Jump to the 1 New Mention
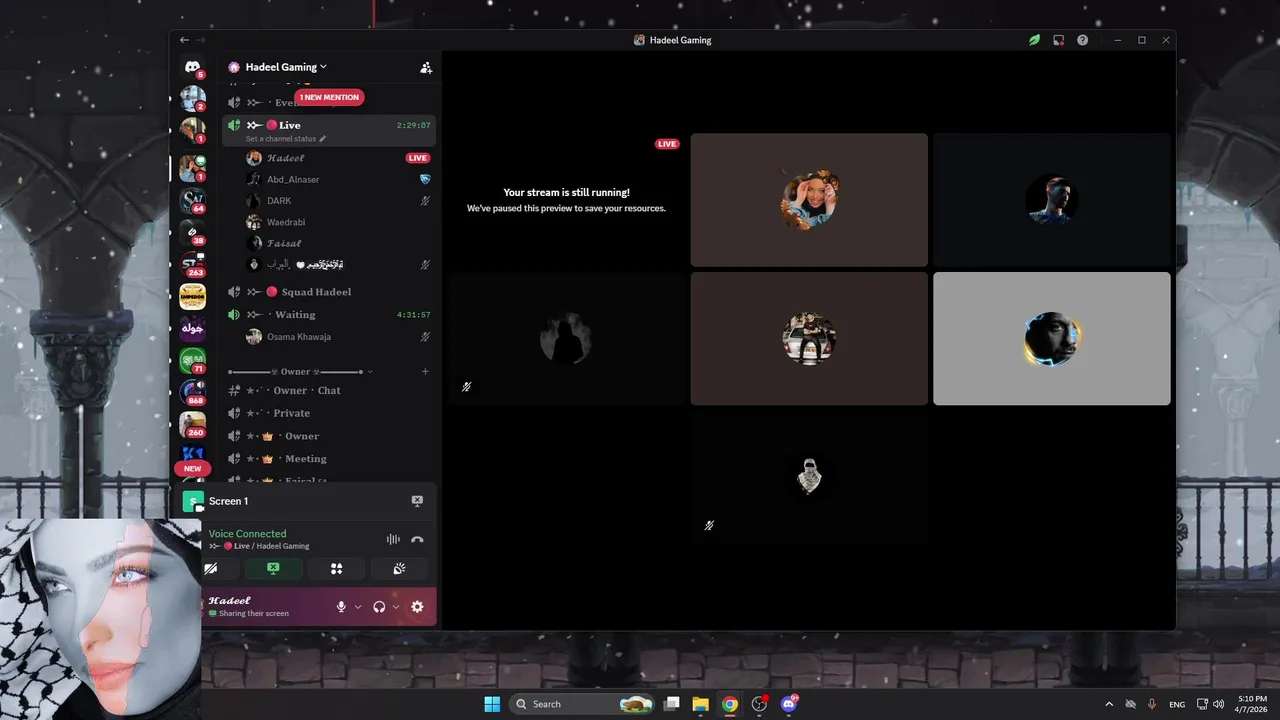The width and height of the screenshot is (1280, 720). [329, 97]
